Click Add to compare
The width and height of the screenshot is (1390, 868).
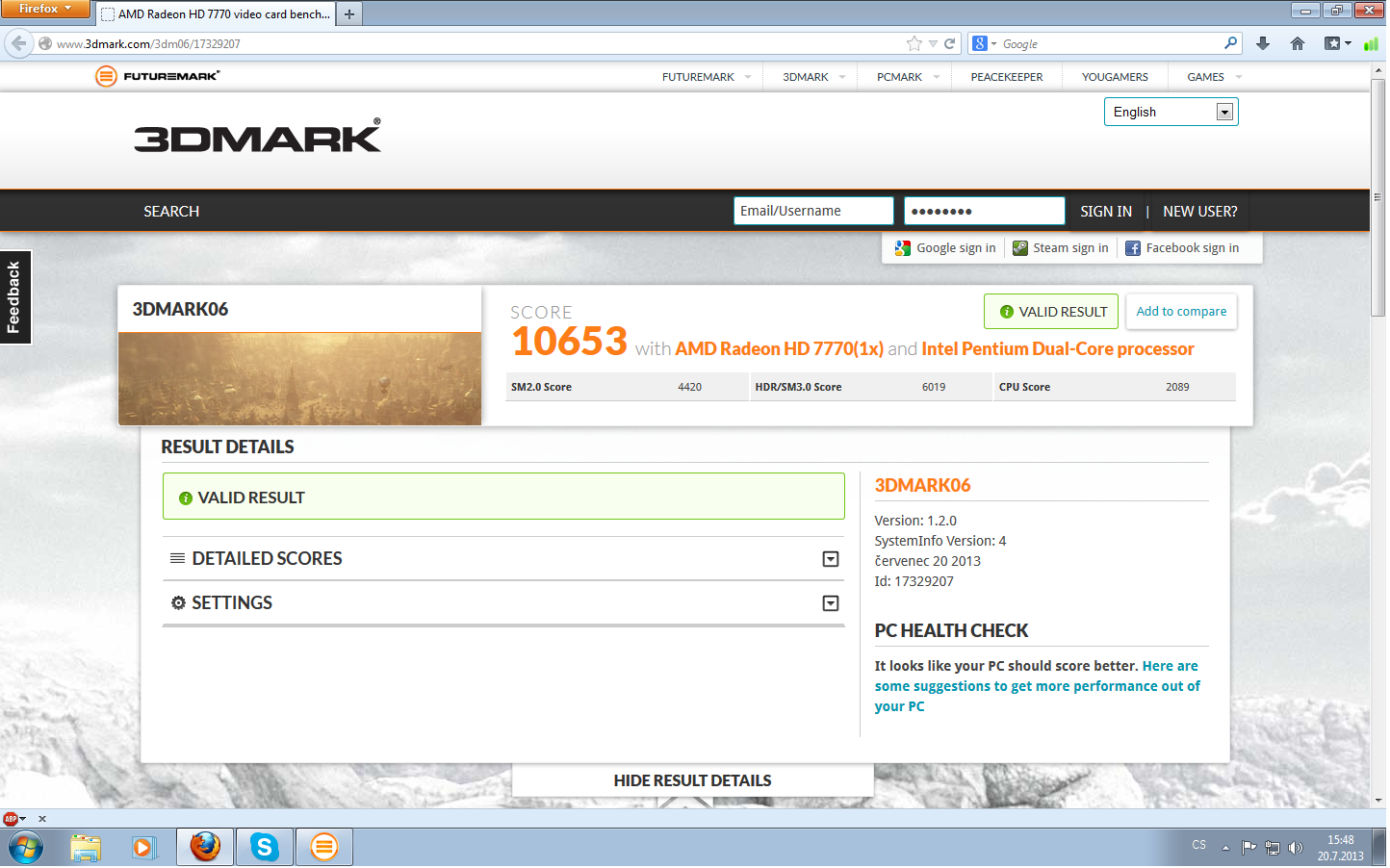1181,312
